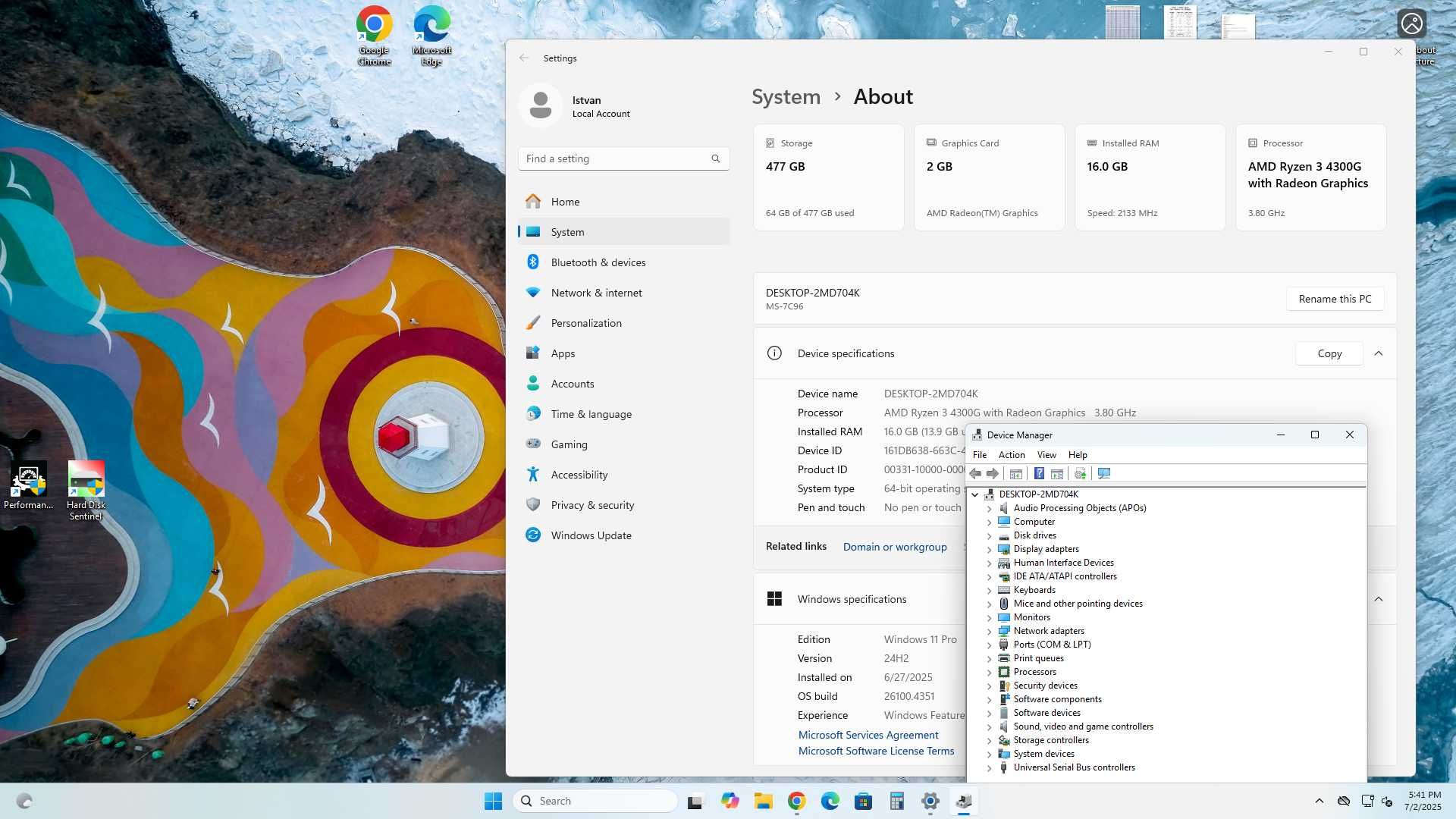Screen dimensions: 1456x819
Task: Expand the Processors node
Action: point(989,673)
